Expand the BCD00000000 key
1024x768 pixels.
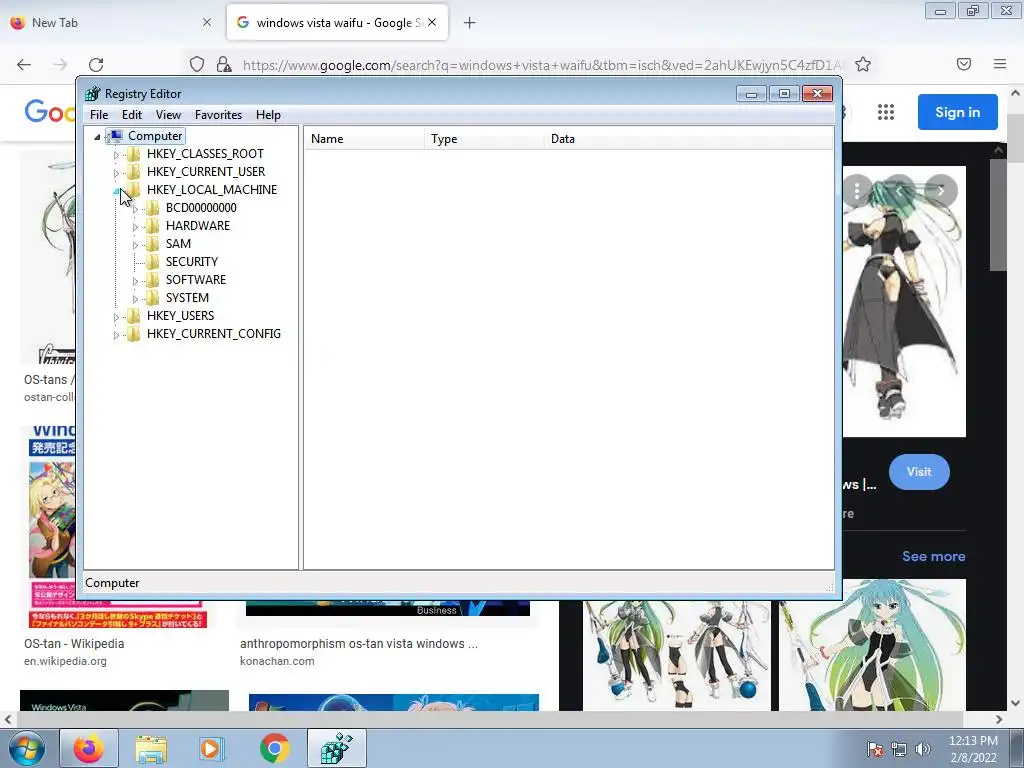click(135, 209)
